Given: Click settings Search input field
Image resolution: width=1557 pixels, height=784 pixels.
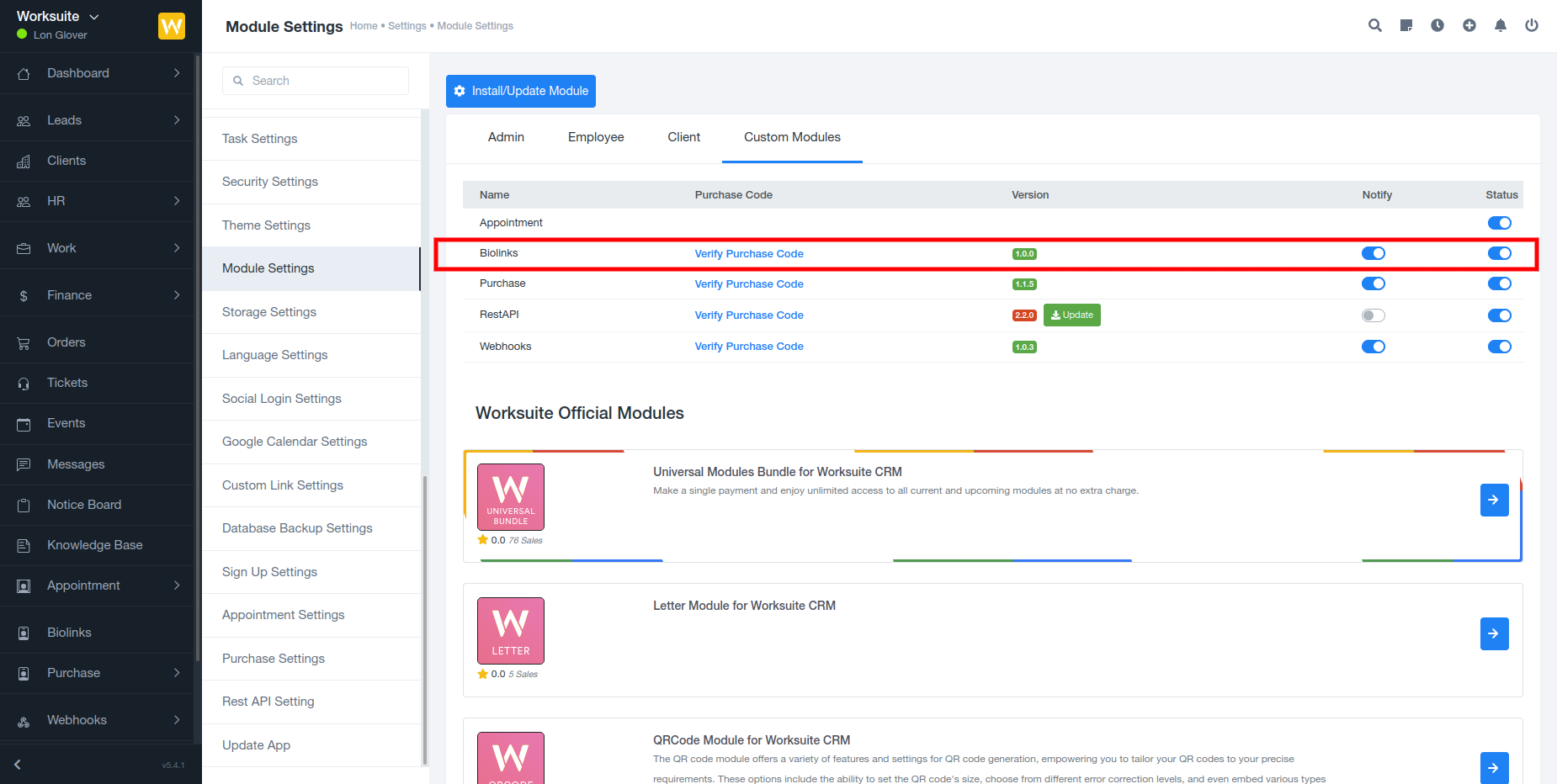Looking at the screenshot, I should click(316, 81).
